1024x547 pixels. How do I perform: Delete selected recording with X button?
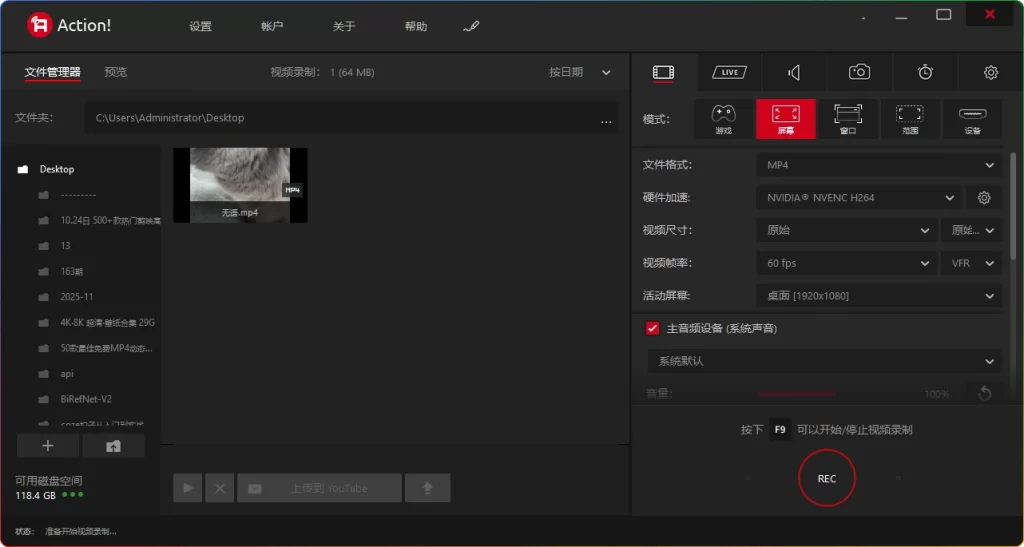(220, 488)
